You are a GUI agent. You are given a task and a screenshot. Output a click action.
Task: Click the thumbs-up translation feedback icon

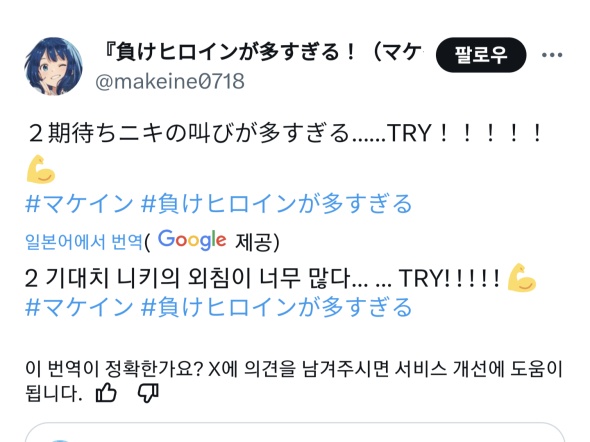tap(106, 393)
